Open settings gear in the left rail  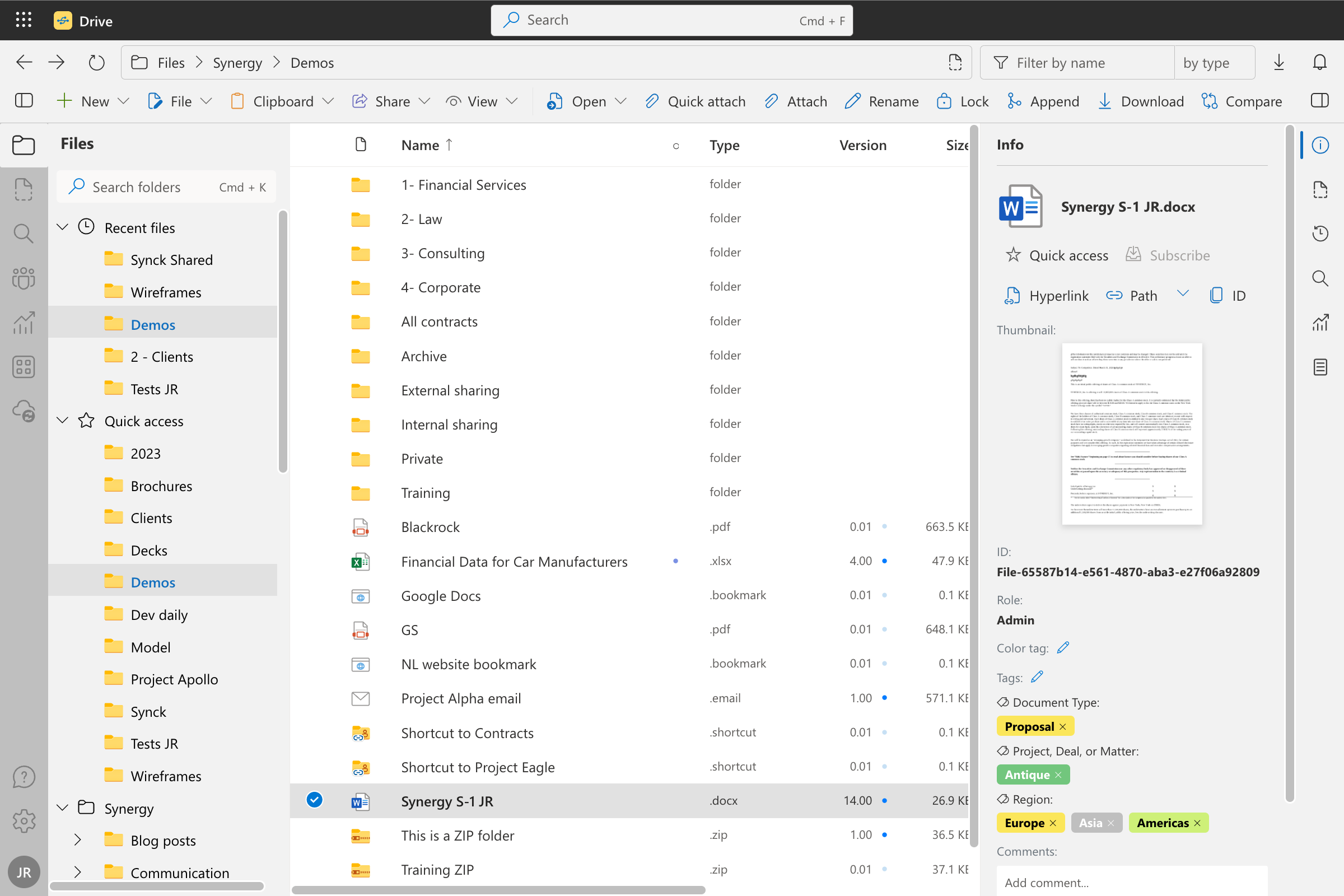(x=24, y=821)
